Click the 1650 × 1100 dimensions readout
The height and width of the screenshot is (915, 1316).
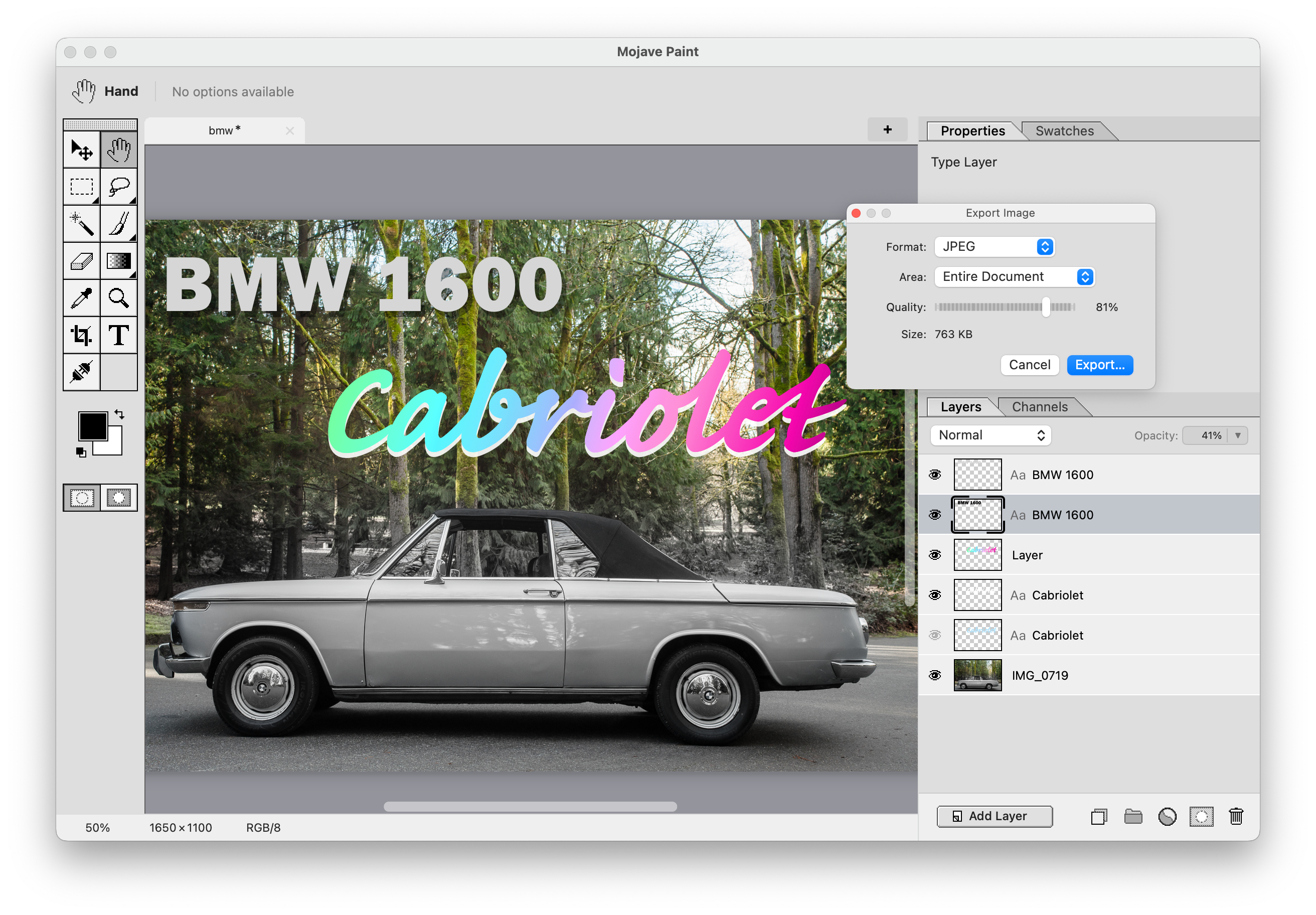[x=181, y=827]
